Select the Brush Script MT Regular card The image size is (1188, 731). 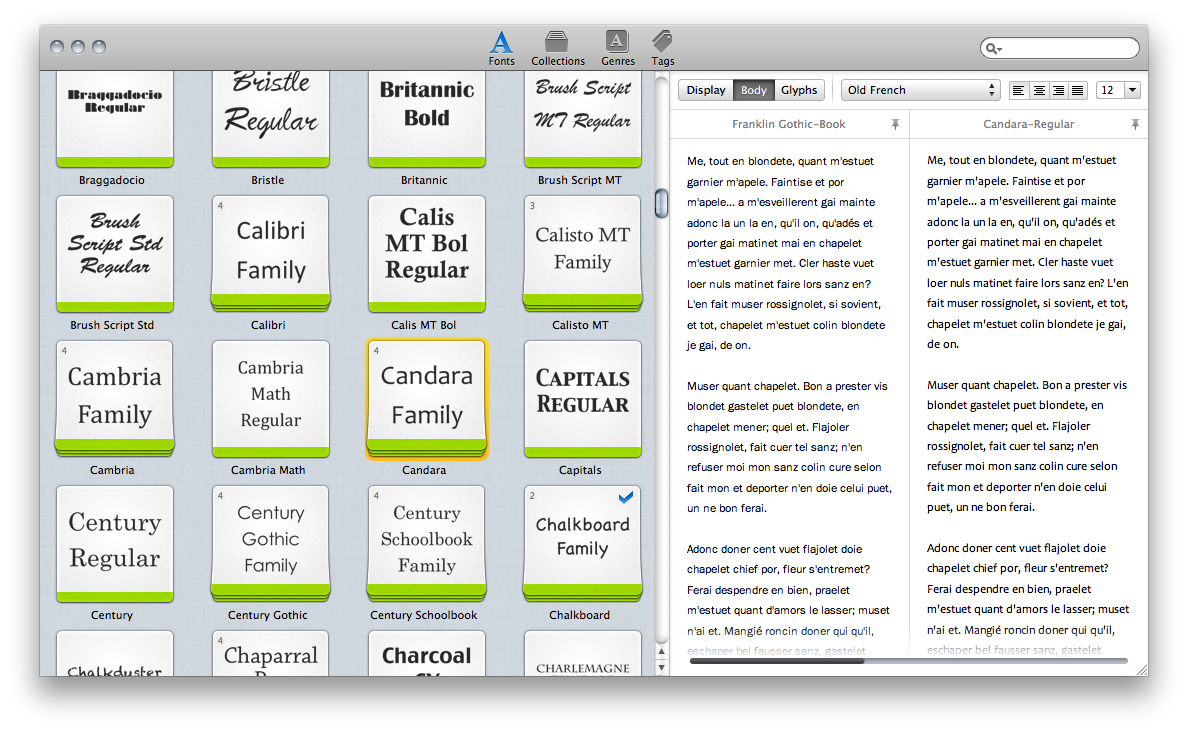583,119
